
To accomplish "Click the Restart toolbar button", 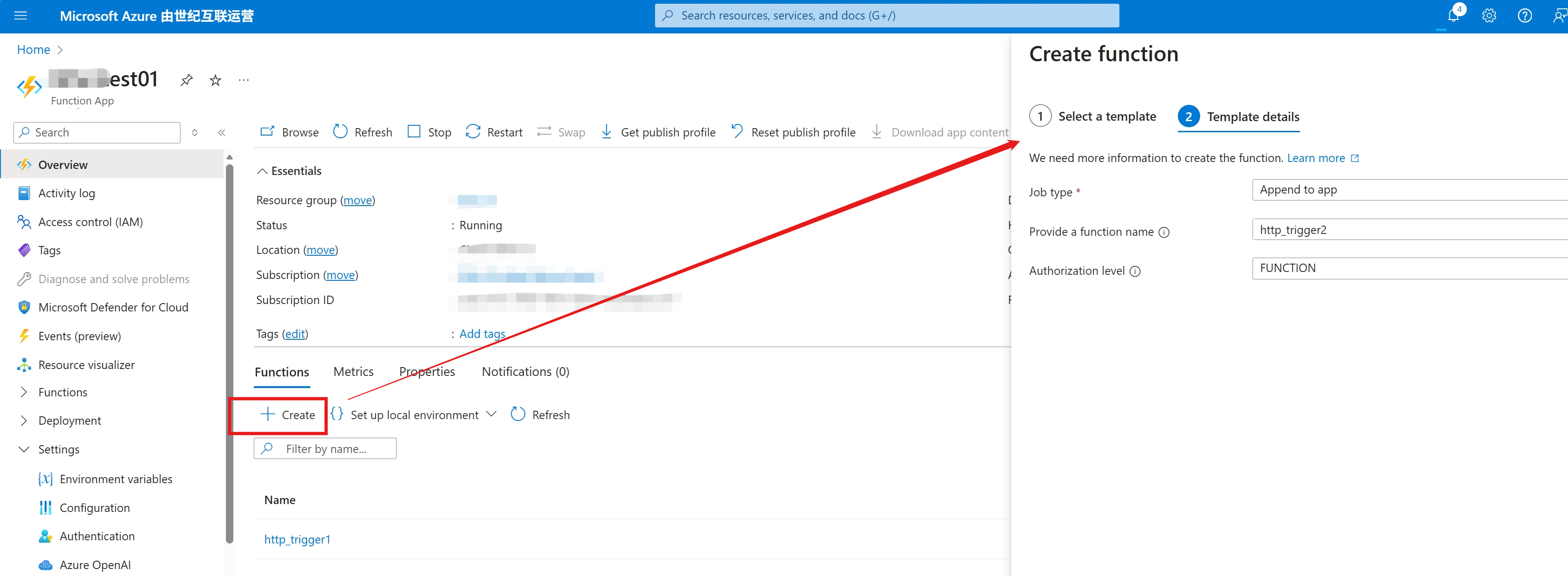I will tap(494, 132).
